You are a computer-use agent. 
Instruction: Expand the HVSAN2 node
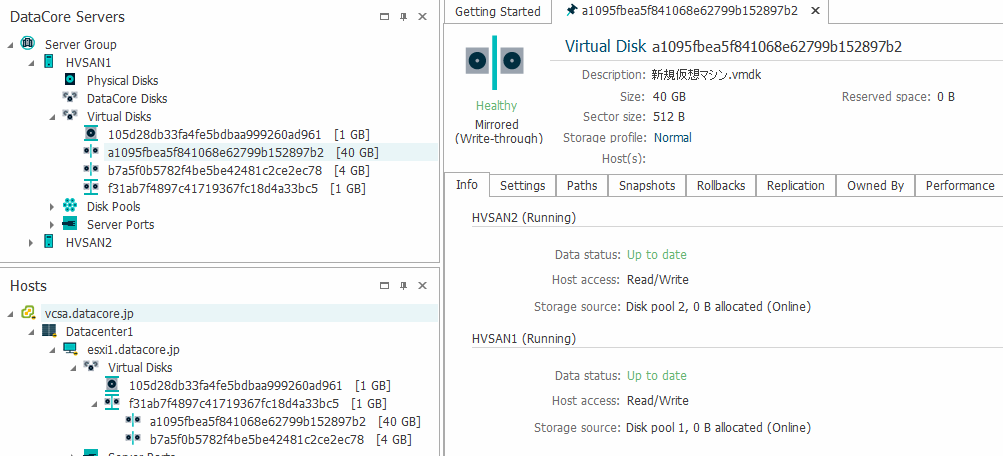coord(31,242)
